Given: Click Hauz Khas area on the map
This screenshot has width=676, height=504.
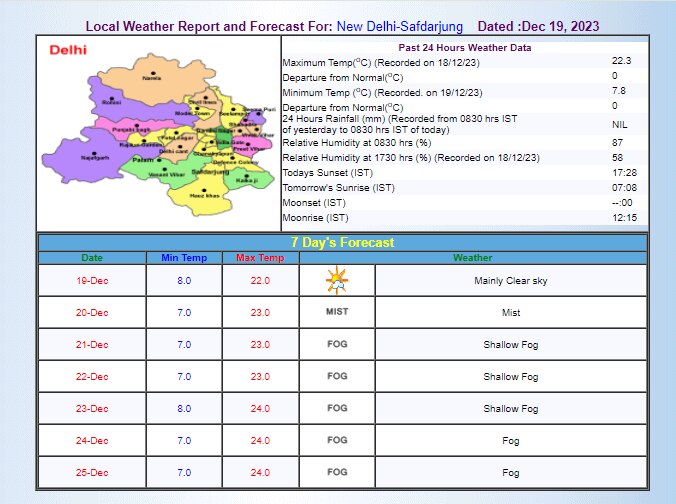Looking at the screenshot, I should pos(203,194).
